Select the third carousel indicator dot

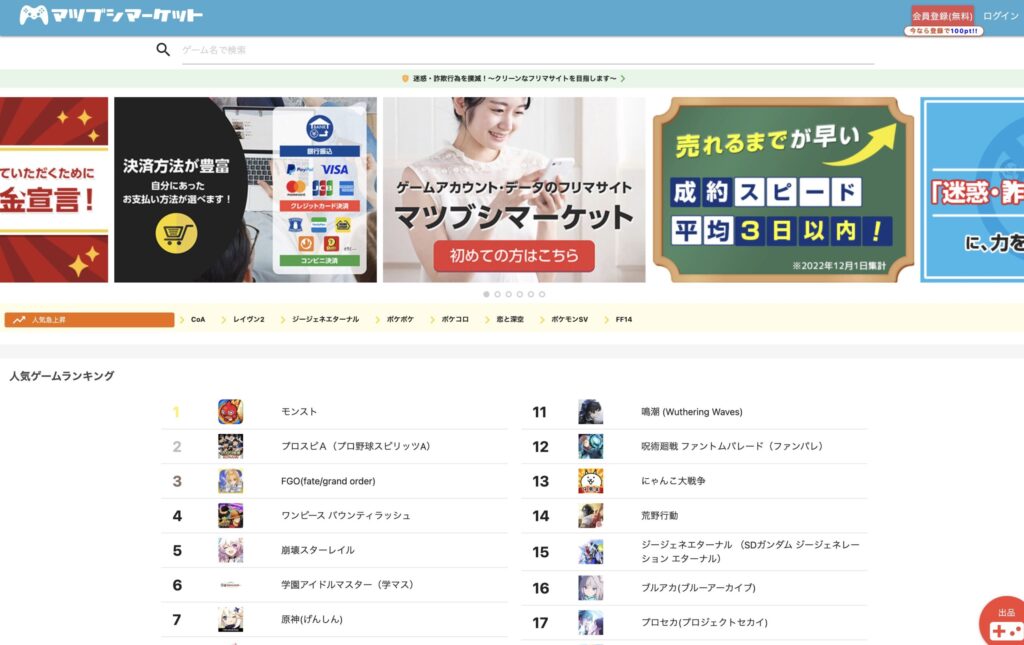[x=509, y=294]
